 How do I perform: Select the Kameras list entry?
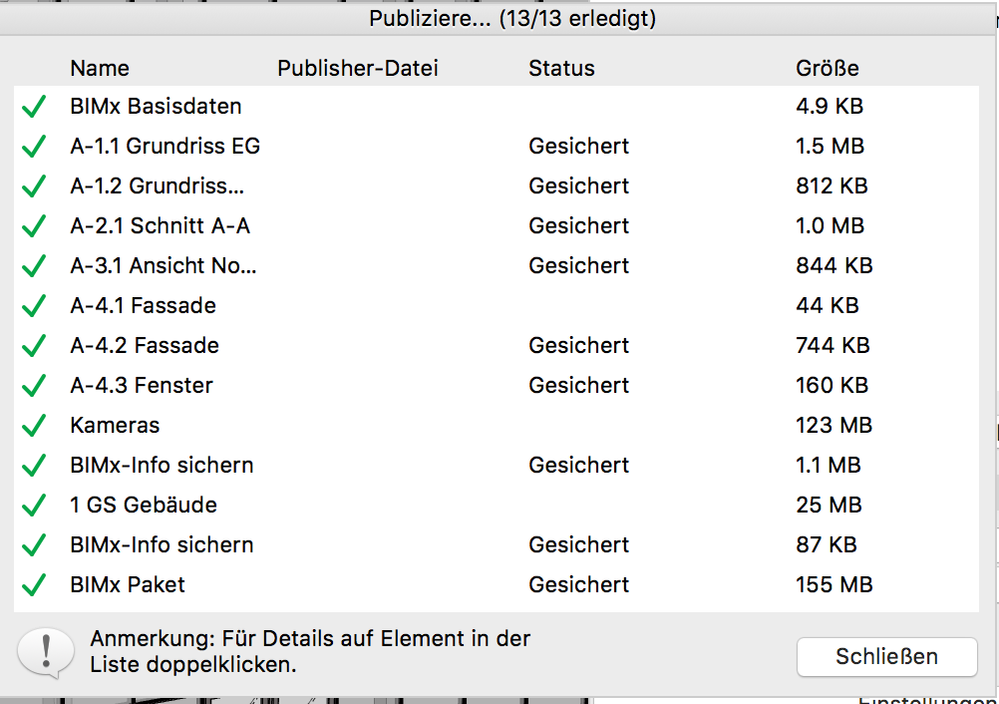point(115,425)
